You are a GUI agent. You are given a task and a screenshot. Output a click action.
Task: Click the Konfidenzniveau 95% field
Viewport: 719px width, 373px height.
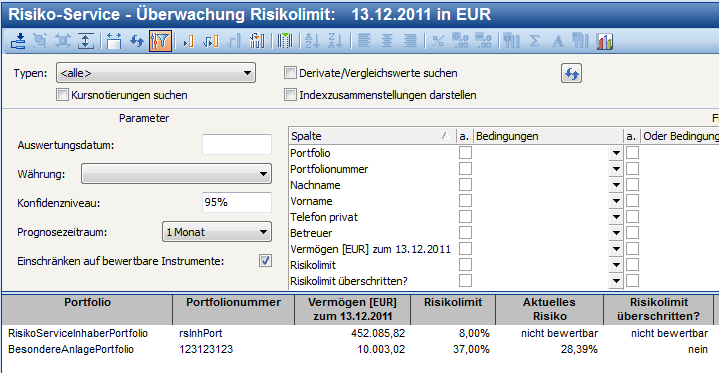pos(237,202)
